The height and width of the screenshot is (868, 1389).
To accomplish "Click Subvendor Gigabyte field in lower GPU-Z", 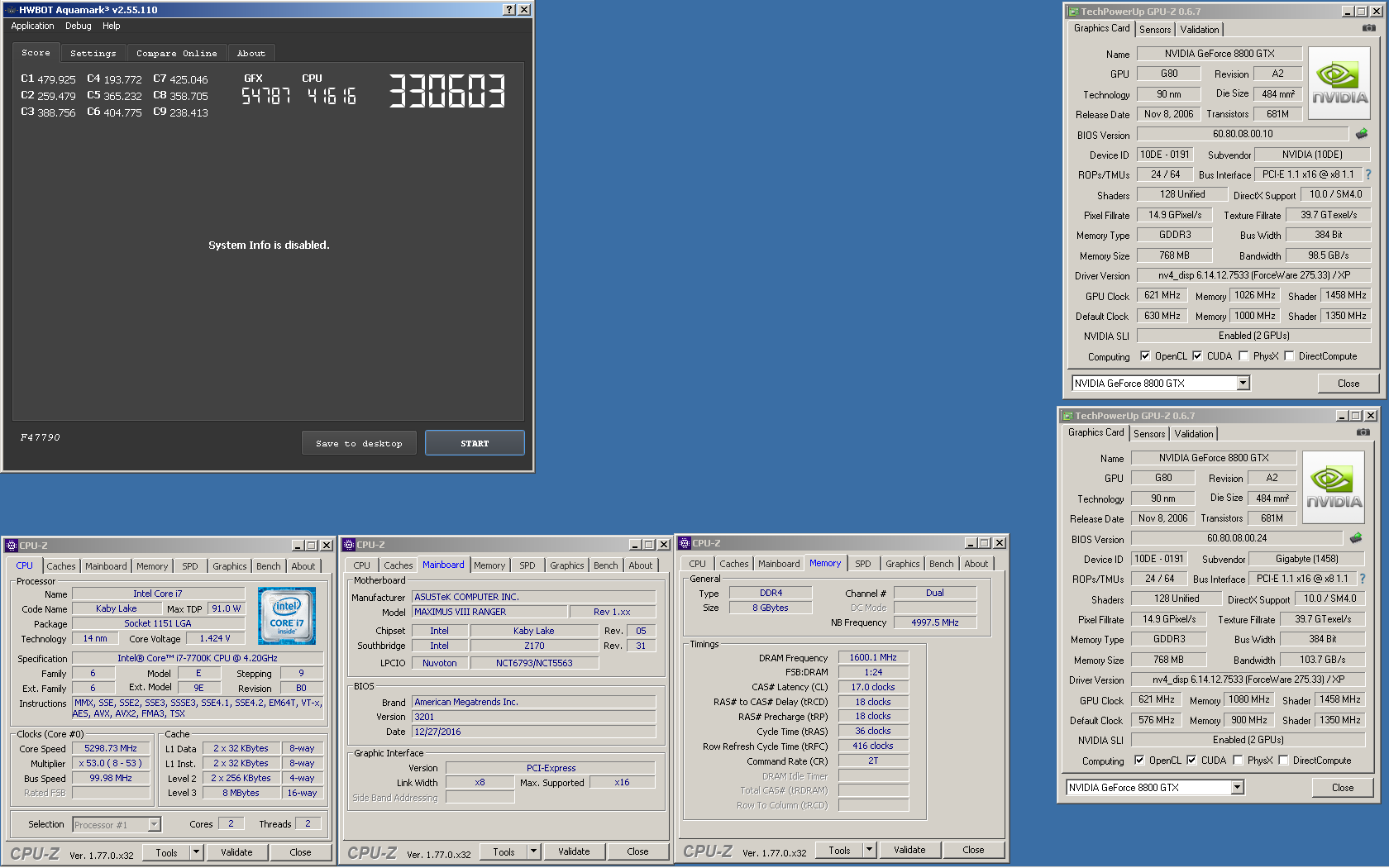I will click(x=1306, y=559).
